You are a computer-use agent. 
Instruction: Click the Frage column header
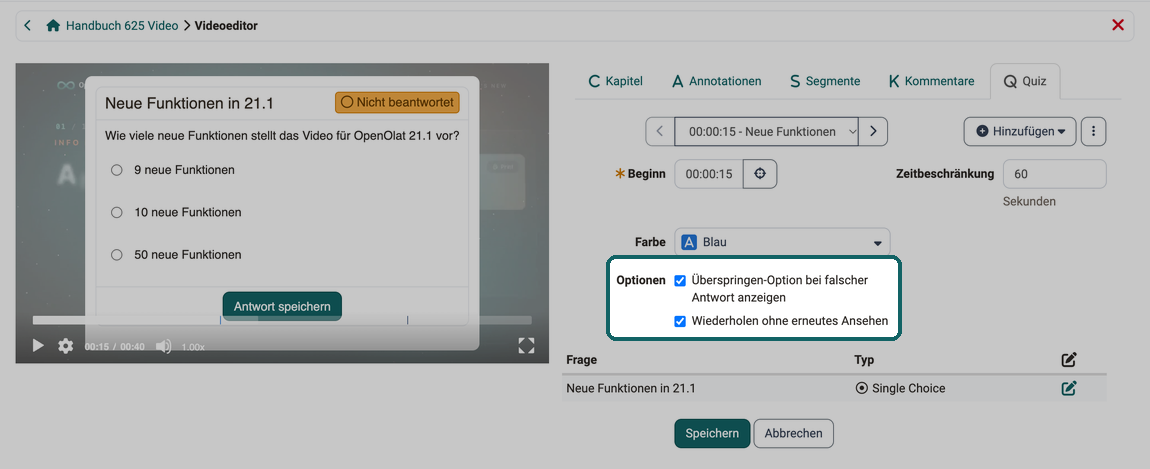point(582,360)
